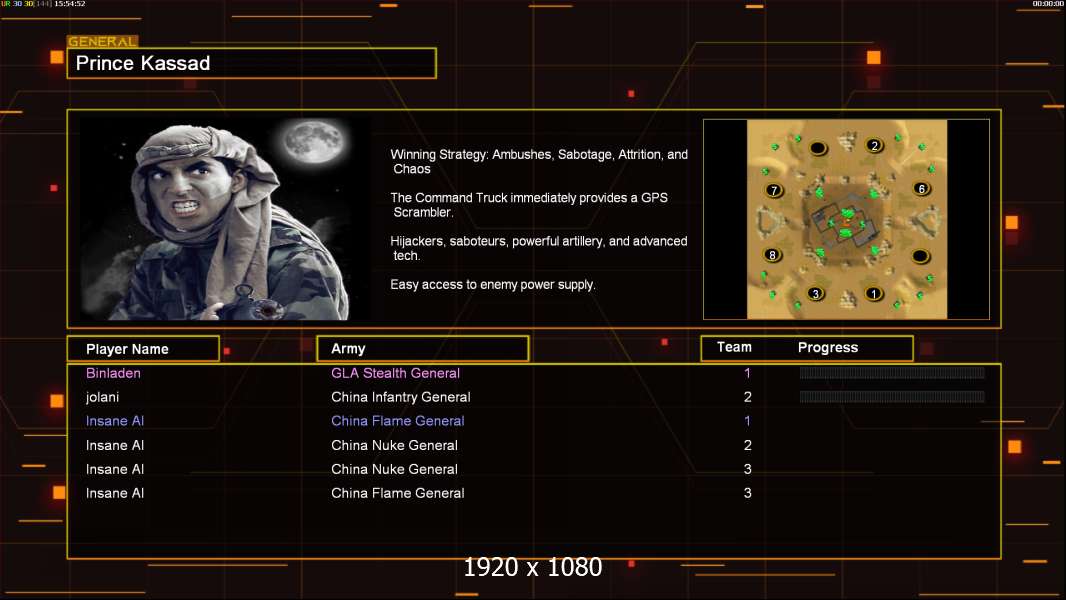Image resolution: width=1066 pixels, height=600 pixels.
Task: Click China Nuke General on team 2
Action: (394, 446)
